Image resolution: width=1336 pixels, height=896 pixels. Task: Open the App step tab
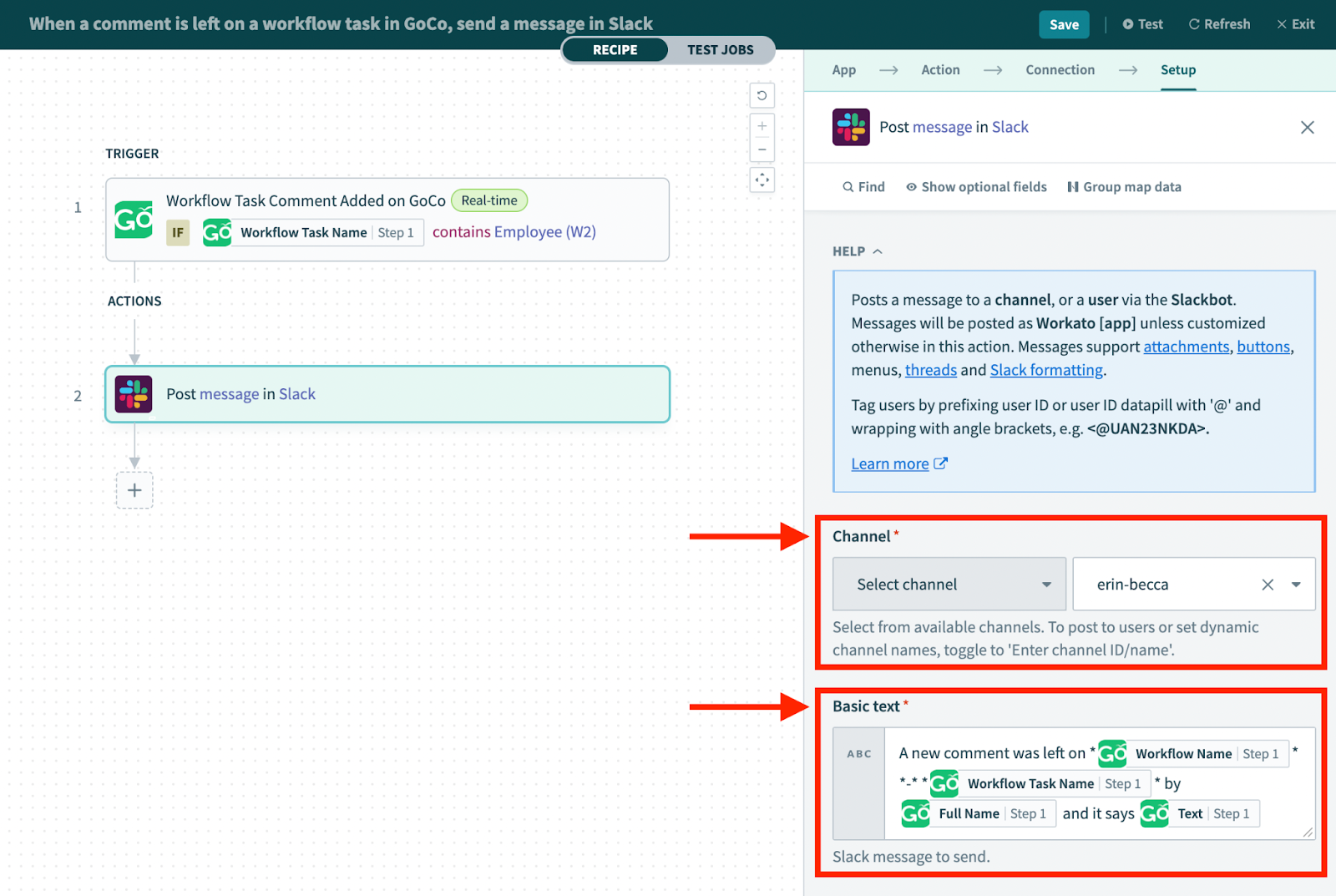[843, 70]
